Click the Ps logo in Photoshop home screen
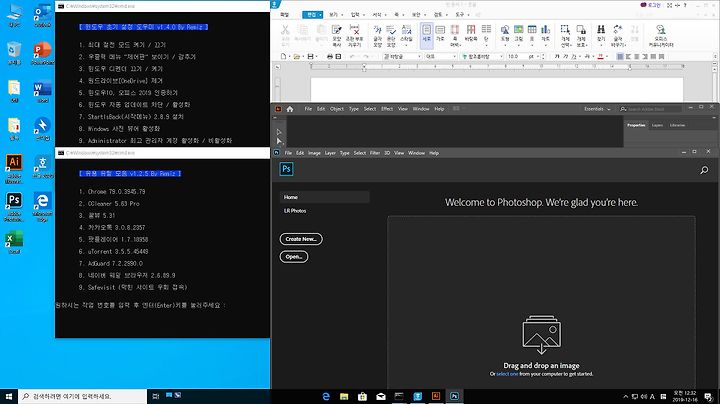This screenshot has width=720, height=404. click(x=286, y=169)
